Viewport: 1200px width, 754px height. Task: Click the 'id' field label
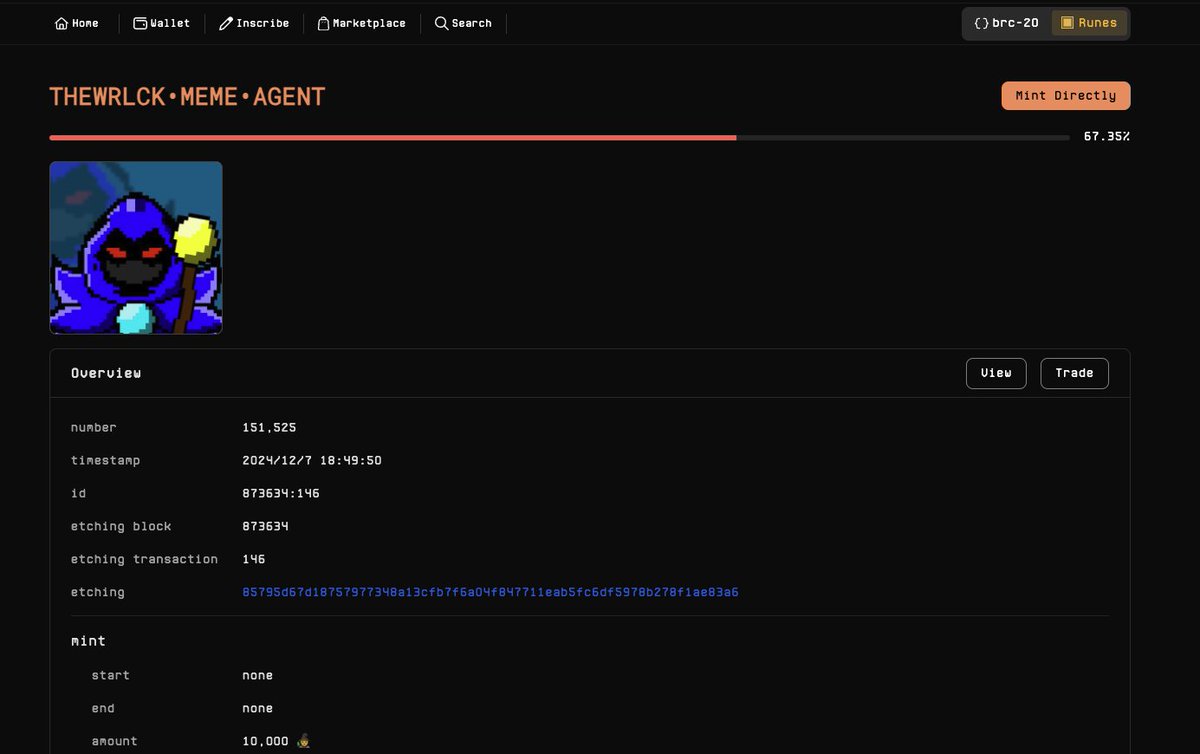pyautogui.click(x=78, y=494)
